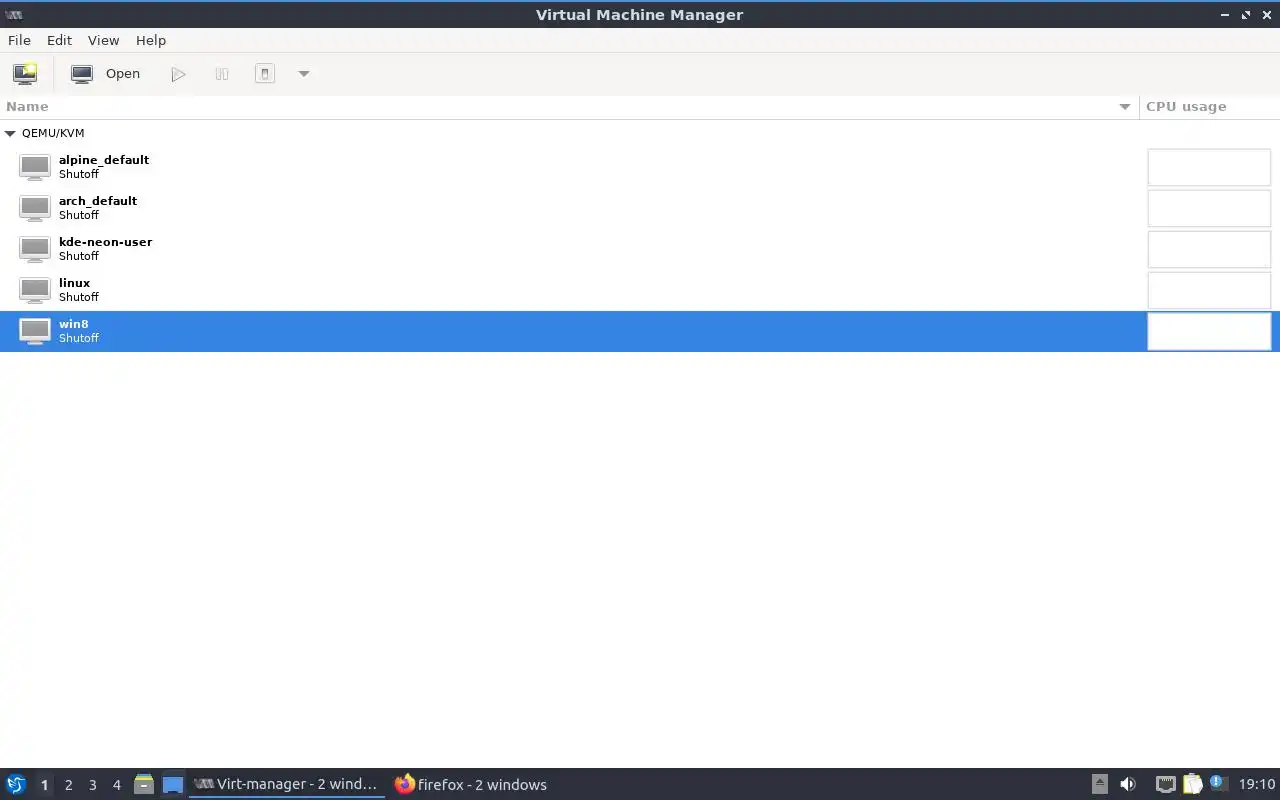
Task: Click the Run (power on) play icon
Action: coord(178,74)
